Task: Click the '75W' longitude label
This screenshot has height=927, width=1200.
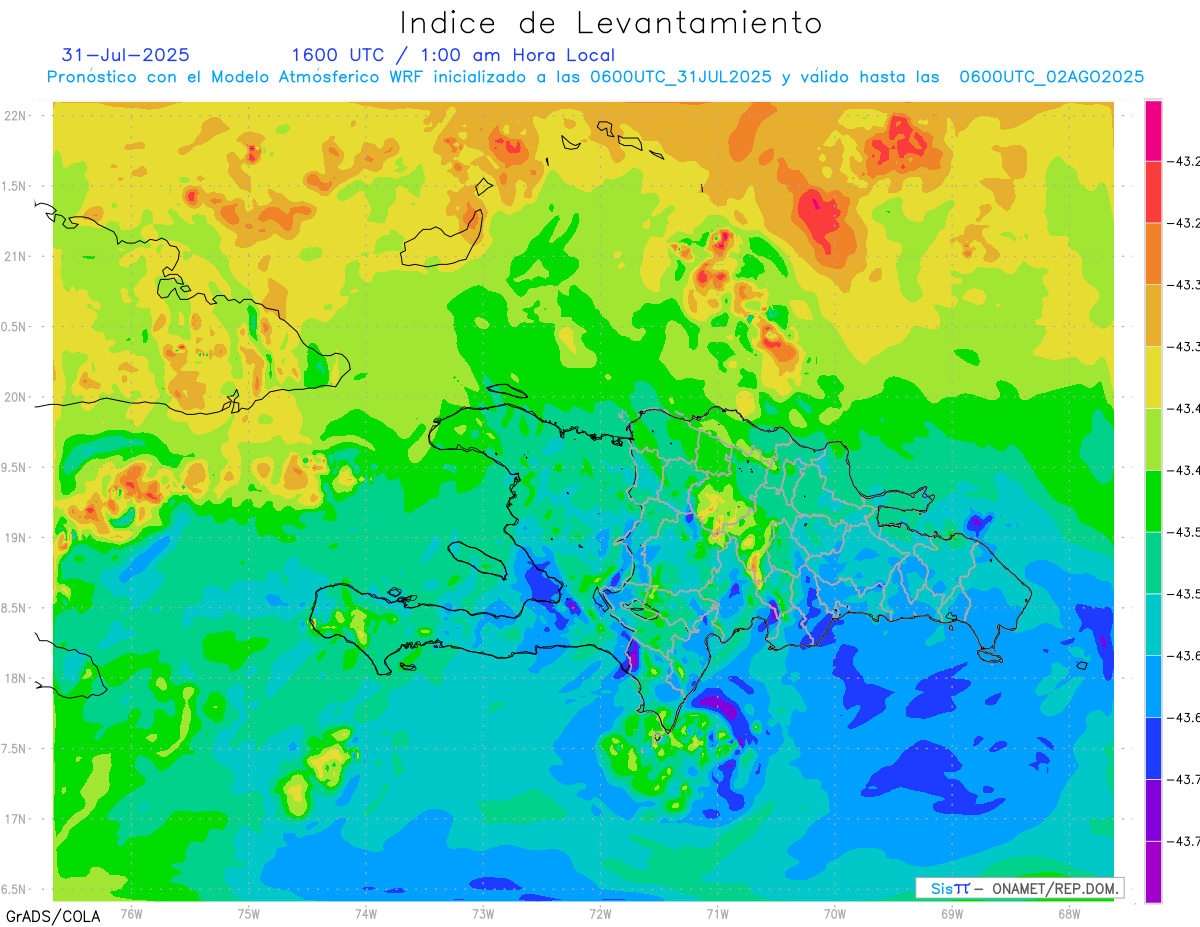Action: [249, 913]
